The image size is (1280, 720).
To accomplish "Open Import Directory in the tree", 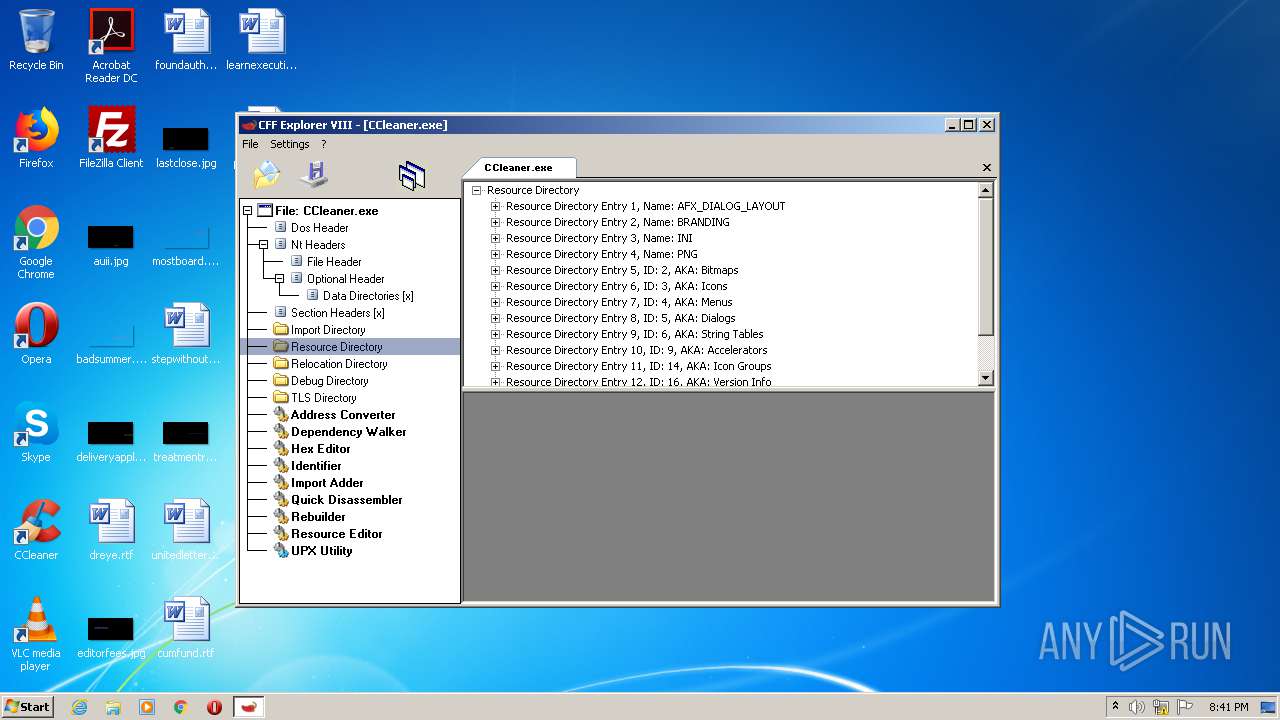I will click(x=328, y=330).
